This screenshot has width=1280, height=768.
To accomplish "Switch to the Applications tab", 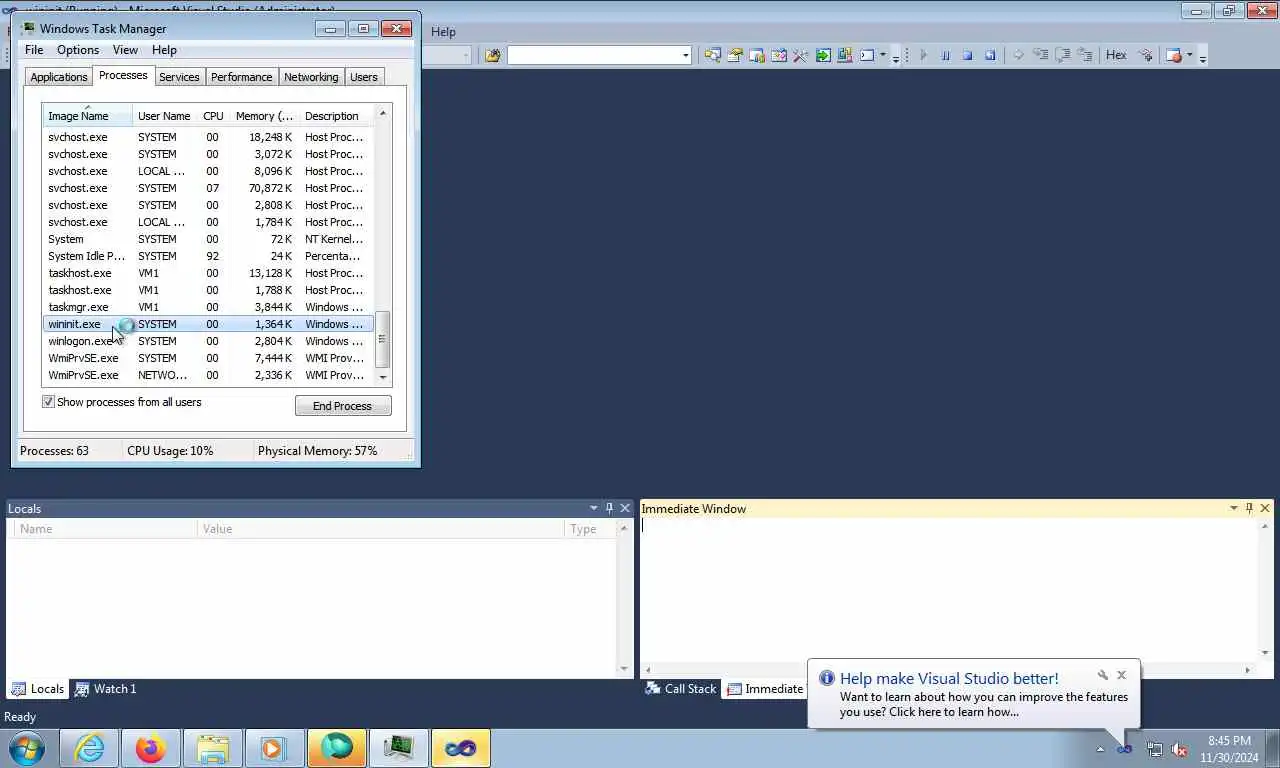I will tap(59, 77).
